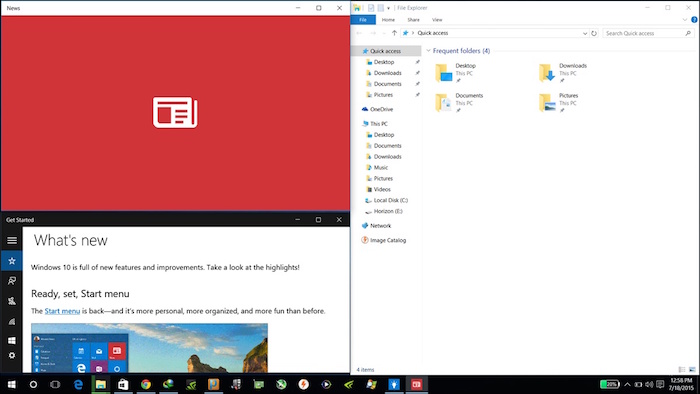Switch to Get Started lightbulb icon on taskbar
This screenshot has height=394, width=700.
coord(393,384)
